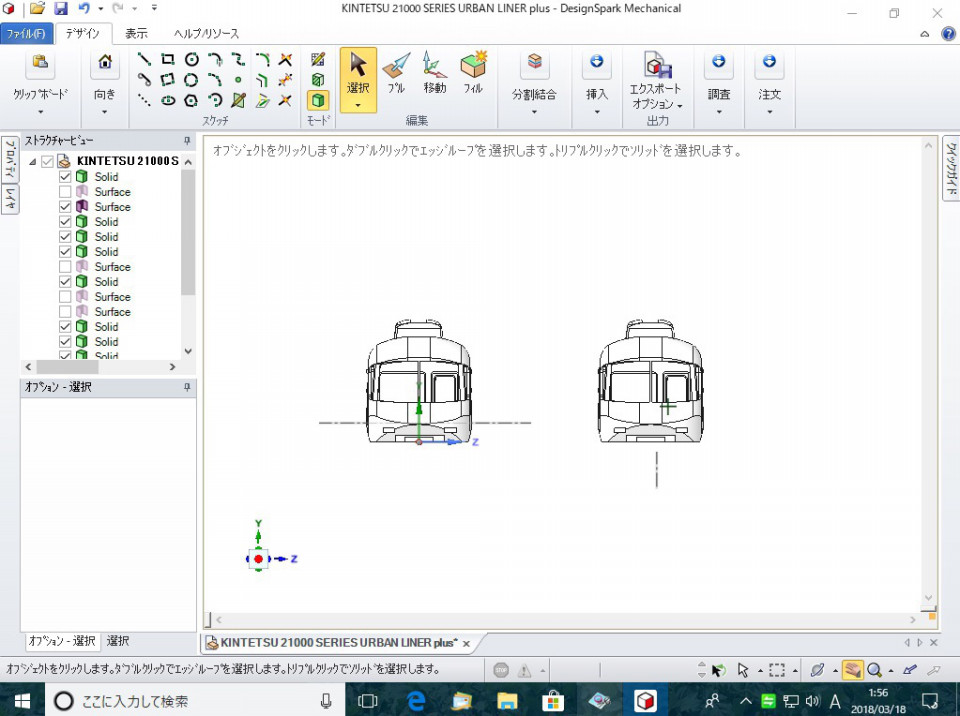Open the 挿入 group dropdown
This screenshot has width=960, height=716.
[x=596, y=112]
